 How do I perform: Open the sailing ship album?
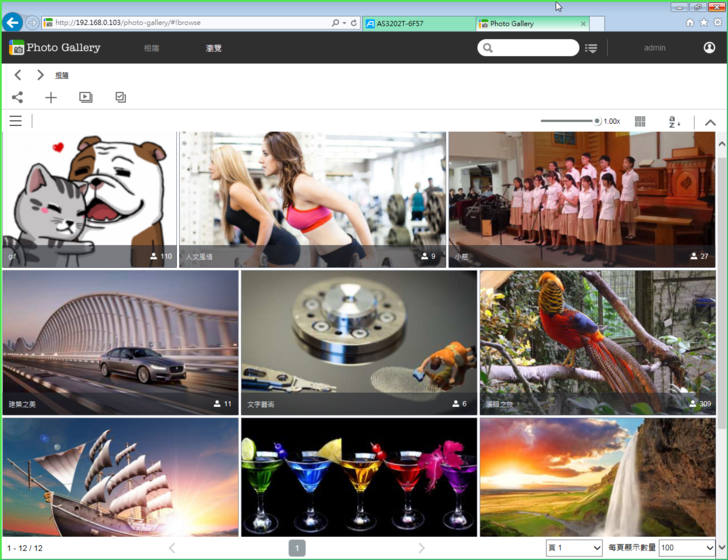tap(121, 477)
